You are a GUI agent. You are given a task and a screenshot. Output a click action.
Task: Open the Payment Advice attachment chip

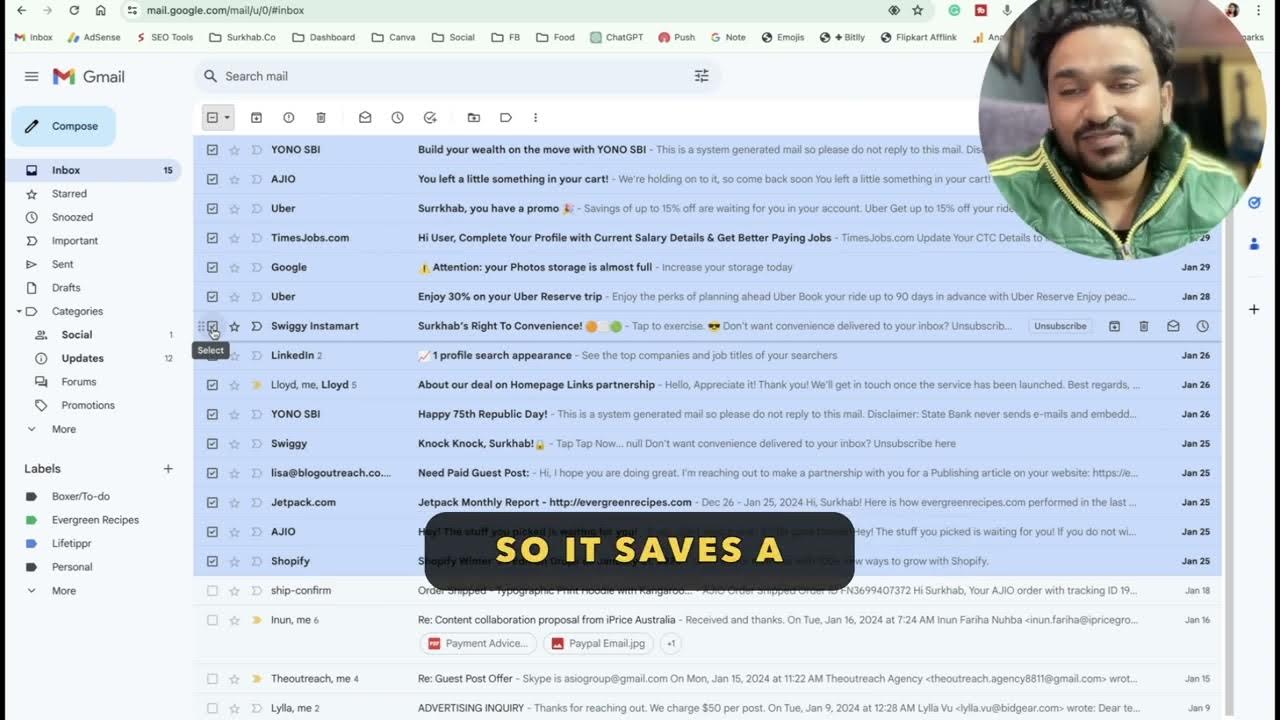[x=477, y=644]
